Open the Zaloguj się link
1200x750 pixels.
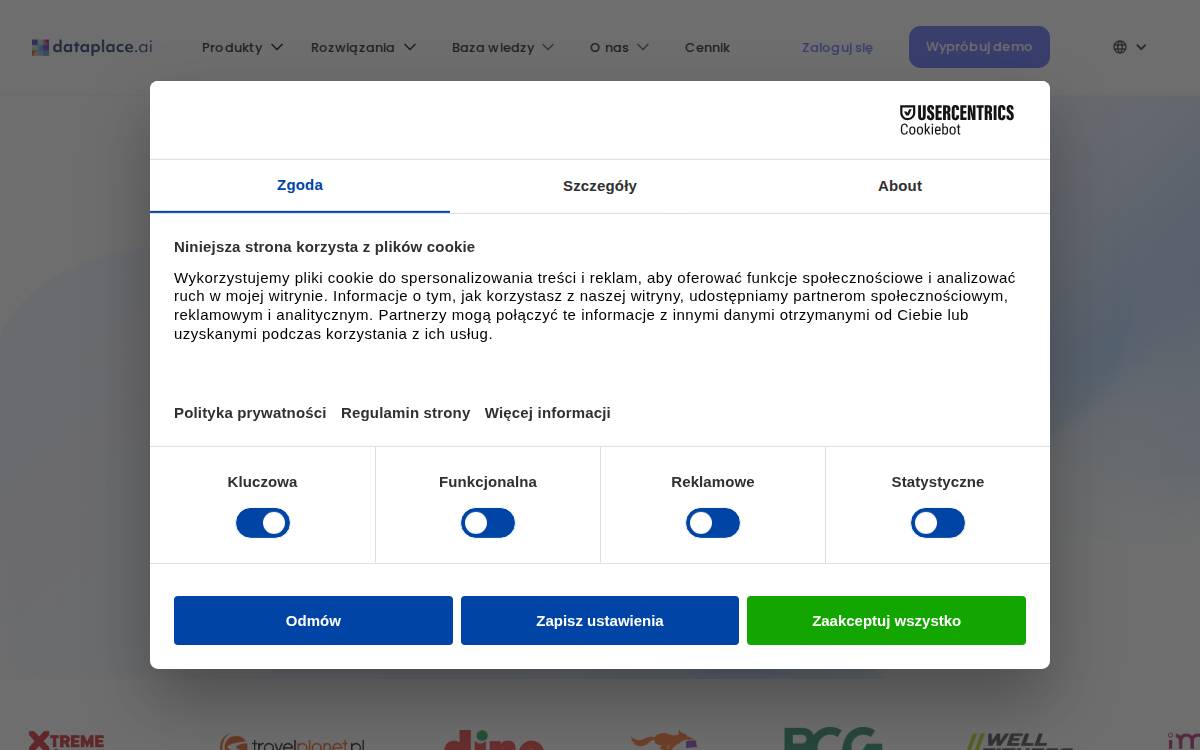pyautogui.click(x=837, y=47)
